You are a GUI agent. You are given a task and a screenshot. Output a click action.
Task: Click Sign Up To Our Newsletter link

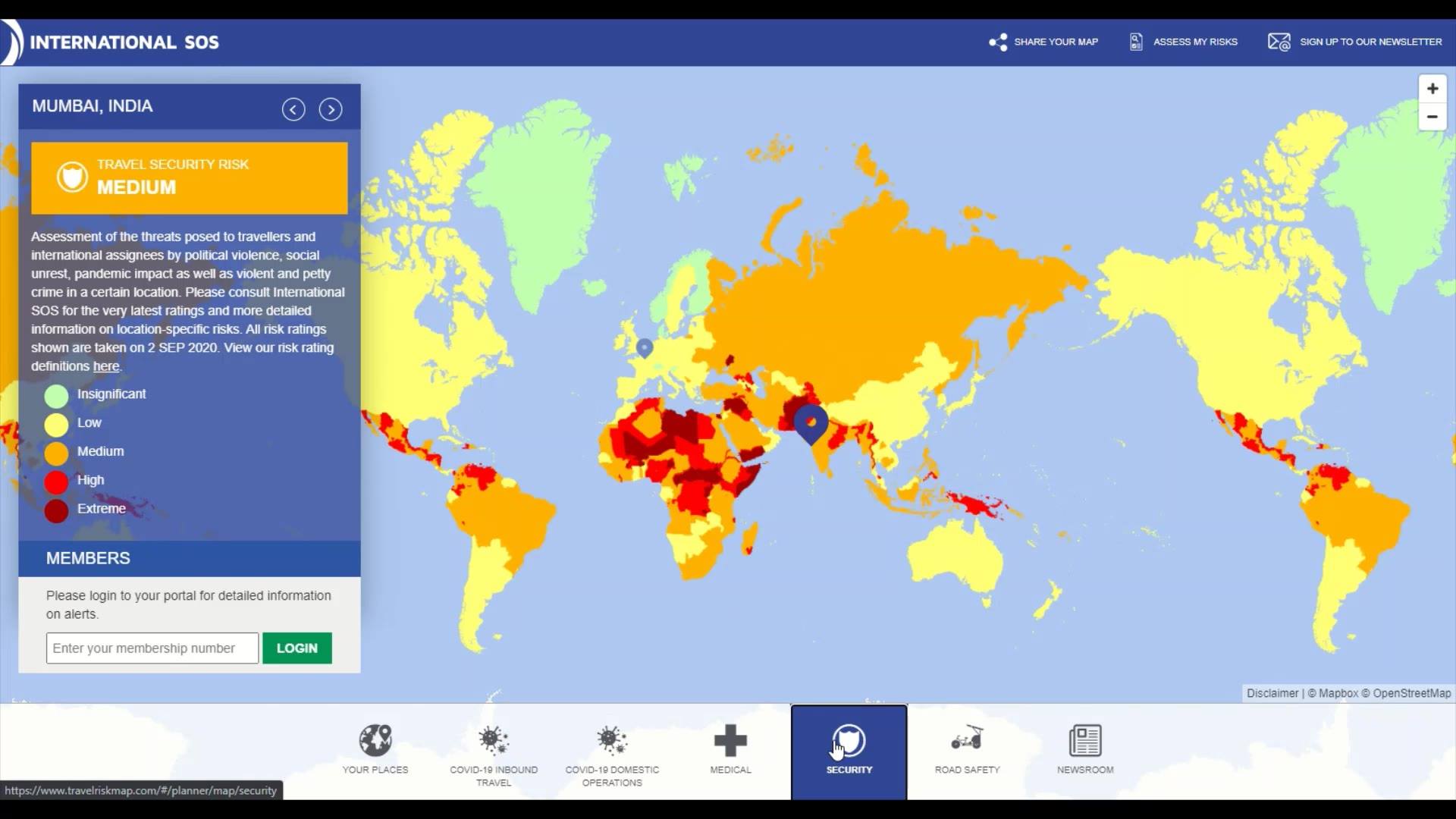(1371, 42)
